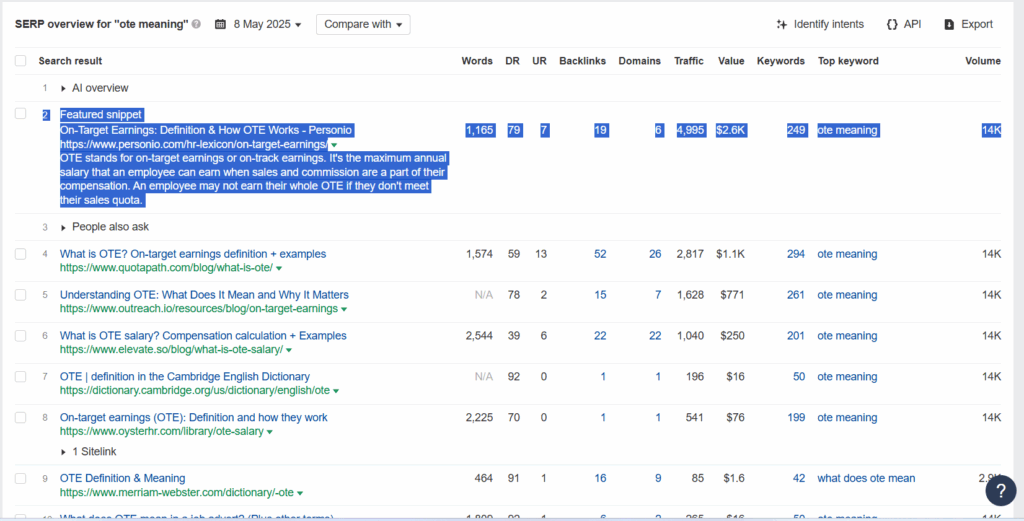Click backlinks count 22 for elevate.so
Image resolution: width=1024 pixels, height=521 pixels.
[x=600, y=336]
